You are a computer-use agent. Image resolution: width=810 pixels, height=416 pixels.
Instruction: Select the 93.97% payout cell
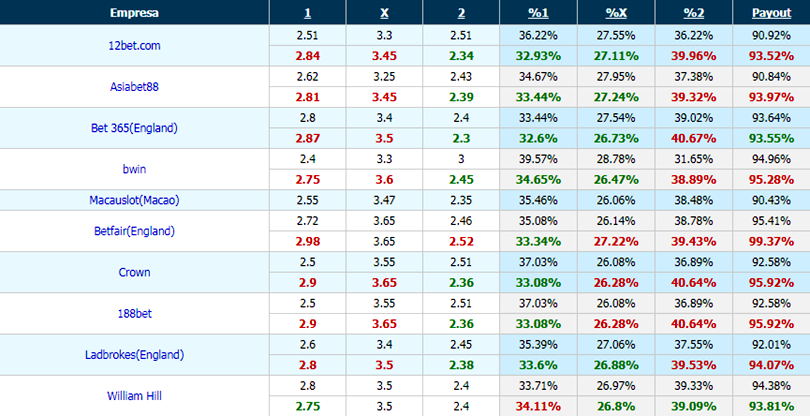771,97
